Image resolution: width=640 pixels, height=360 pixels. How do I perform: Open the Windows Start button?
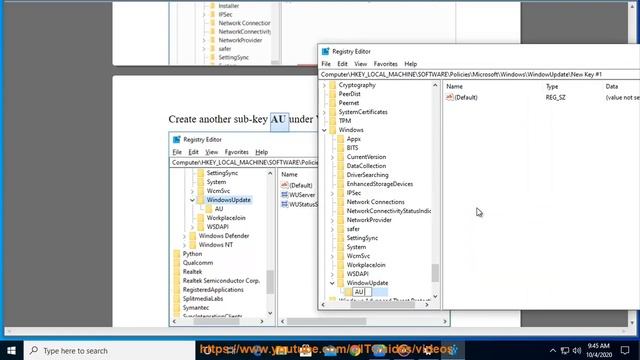[11, 351]
